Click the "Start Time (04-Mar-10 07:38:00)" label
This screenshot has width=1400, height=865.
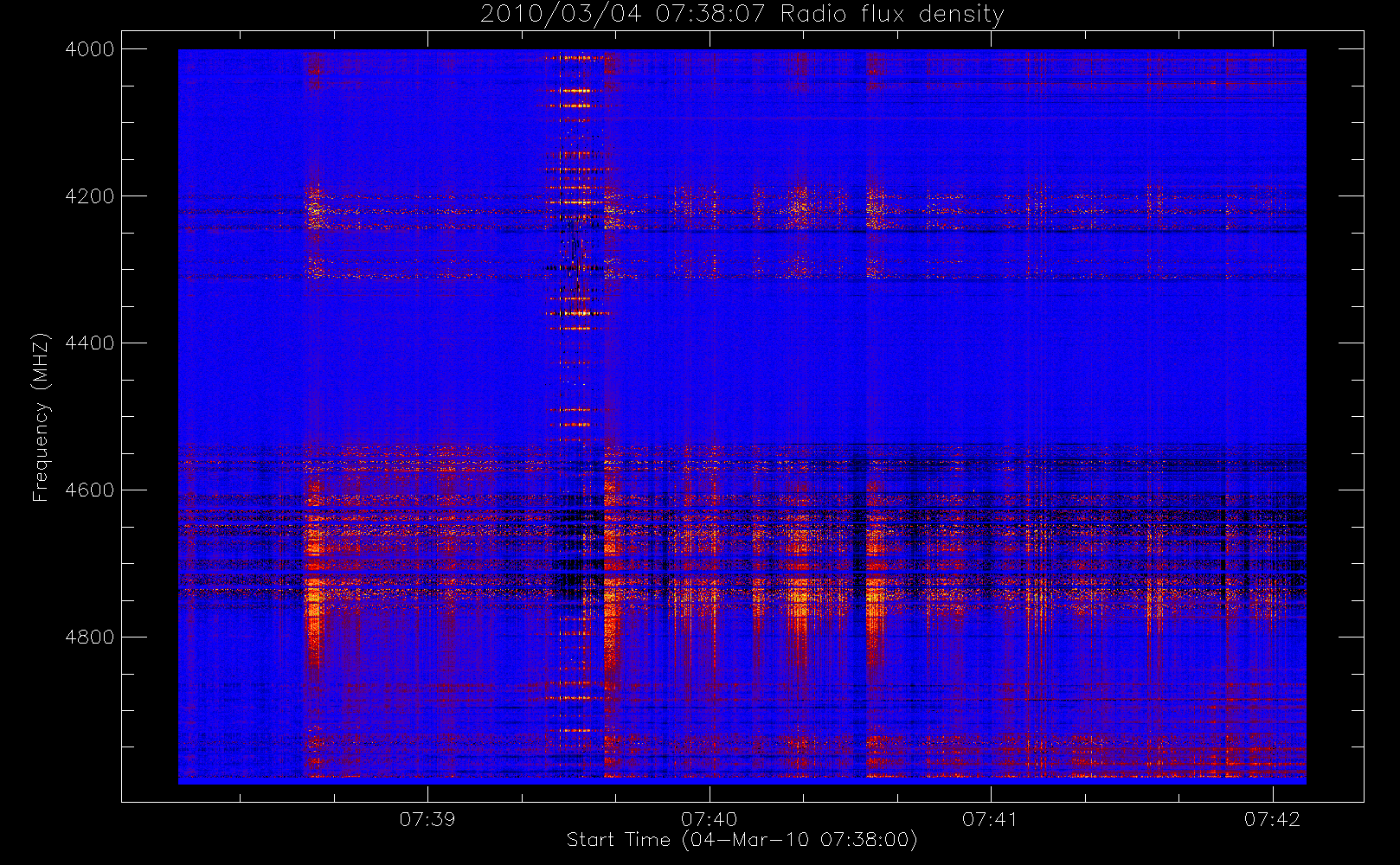click(742, 840)
